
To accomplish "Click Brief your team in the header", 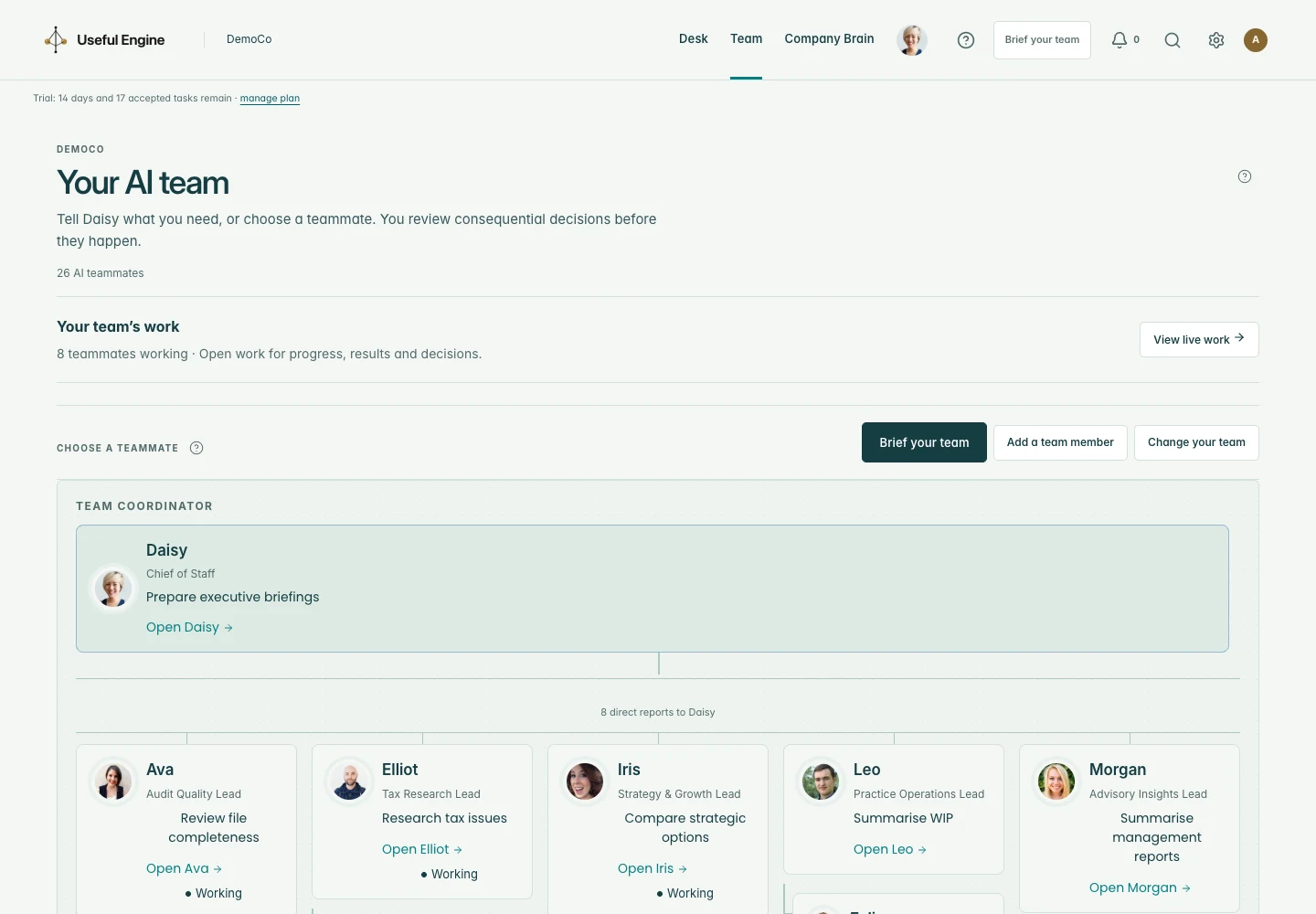I will click(x=1042, y=40).
